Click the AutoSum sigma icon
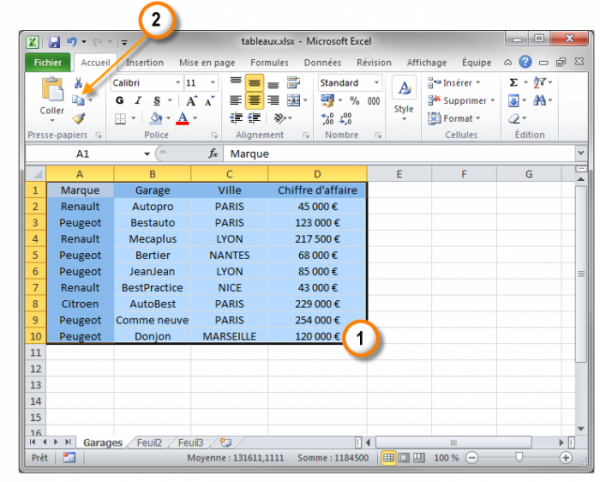Image resolution: width=600 pixels, height=482 pixels. (514, 83)
